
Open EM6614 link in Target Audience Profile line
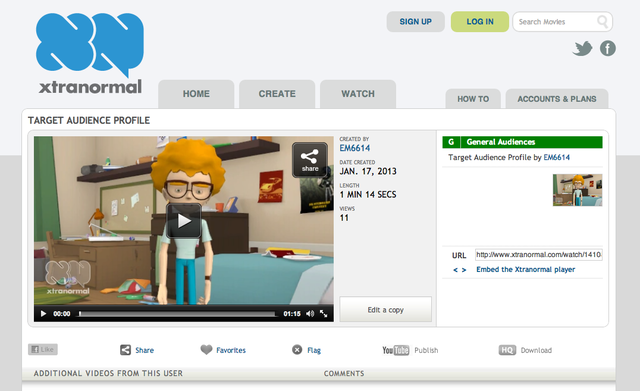pyautogui.click(x=557, y=158)
